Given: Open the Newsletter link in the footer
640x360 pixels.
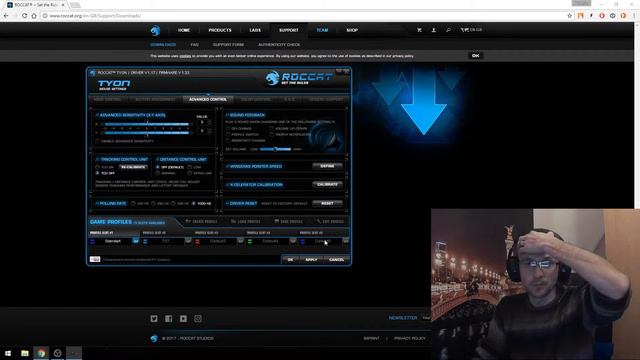Looking at the screenshot, I should (403, 318).
